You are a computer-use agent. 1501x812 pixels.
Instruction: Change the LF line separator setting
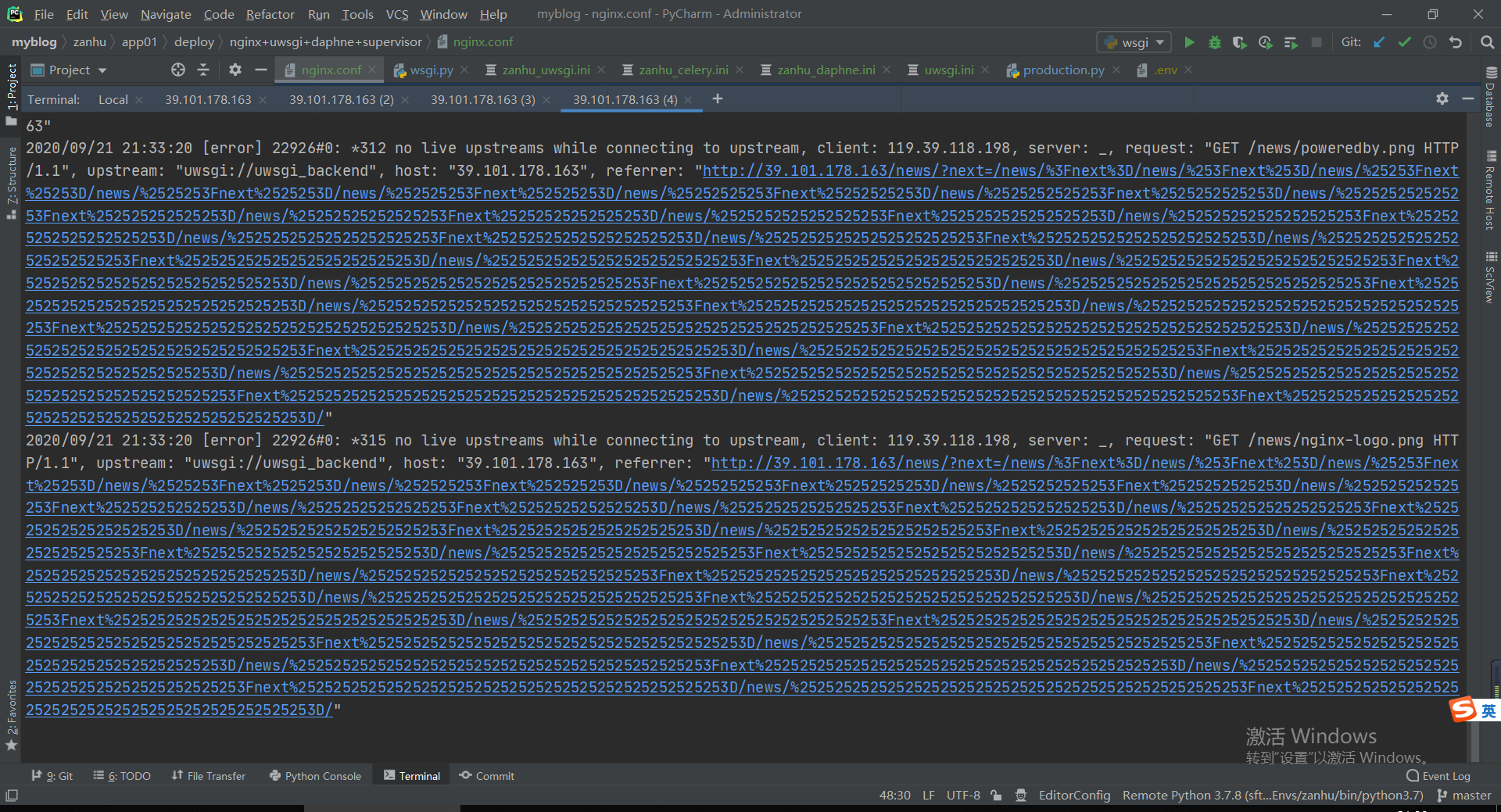(x=929, y=796)
